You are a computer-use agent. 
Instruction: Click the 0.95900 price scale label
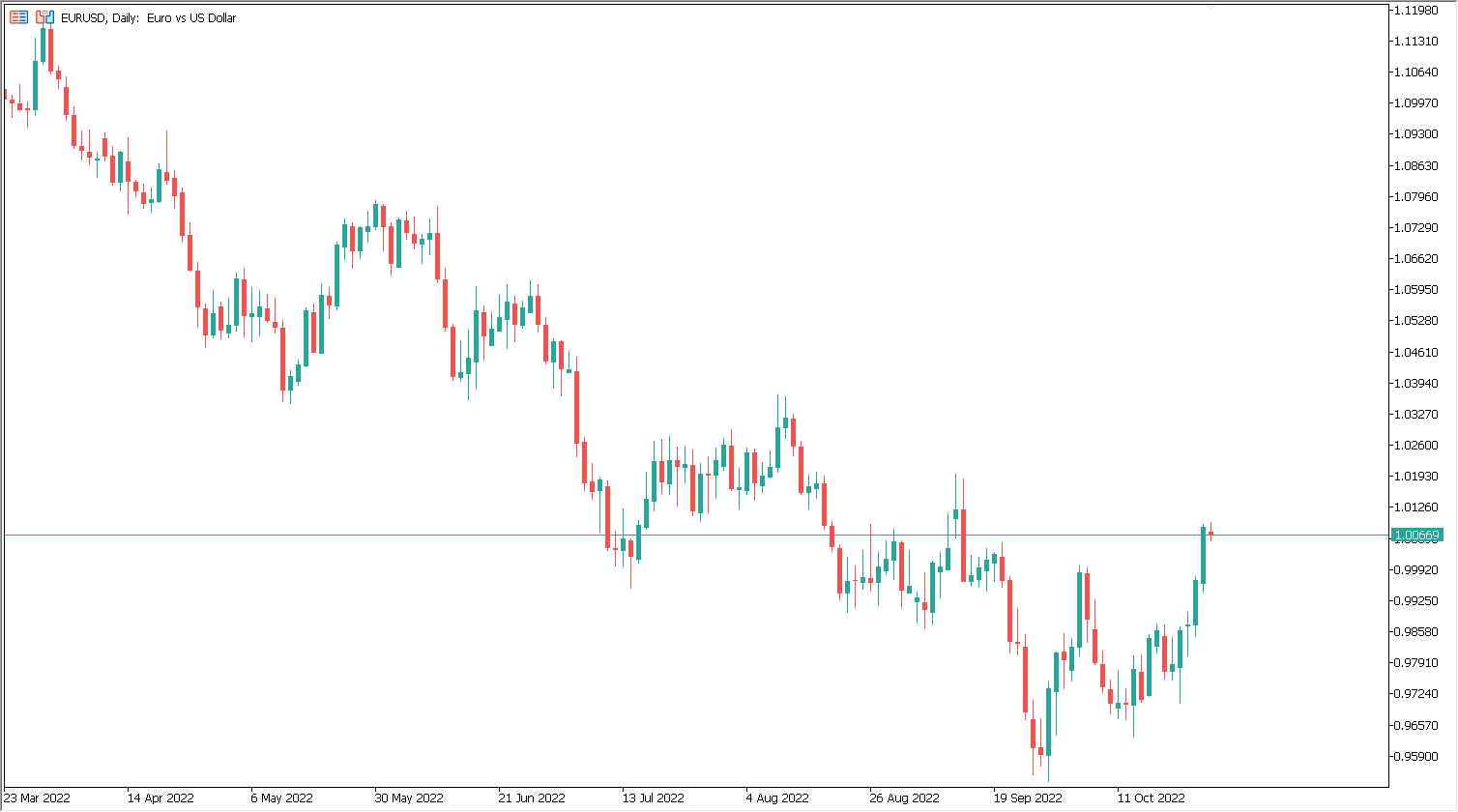pyautogui.click(x=1417, y=756)
